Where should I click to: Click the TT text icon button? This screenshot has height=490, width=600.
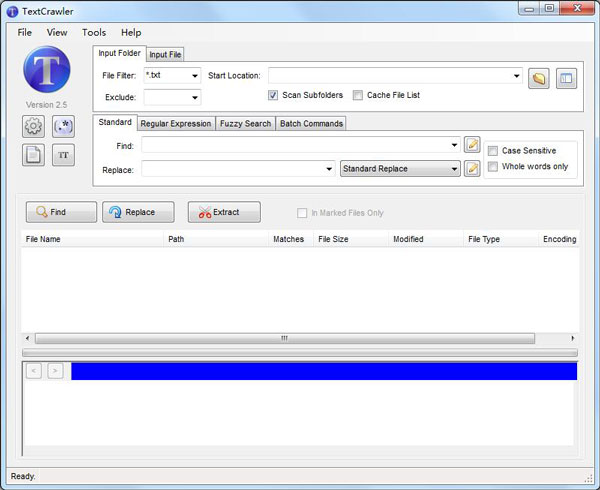pyautogui.click(x=63, y=155)
